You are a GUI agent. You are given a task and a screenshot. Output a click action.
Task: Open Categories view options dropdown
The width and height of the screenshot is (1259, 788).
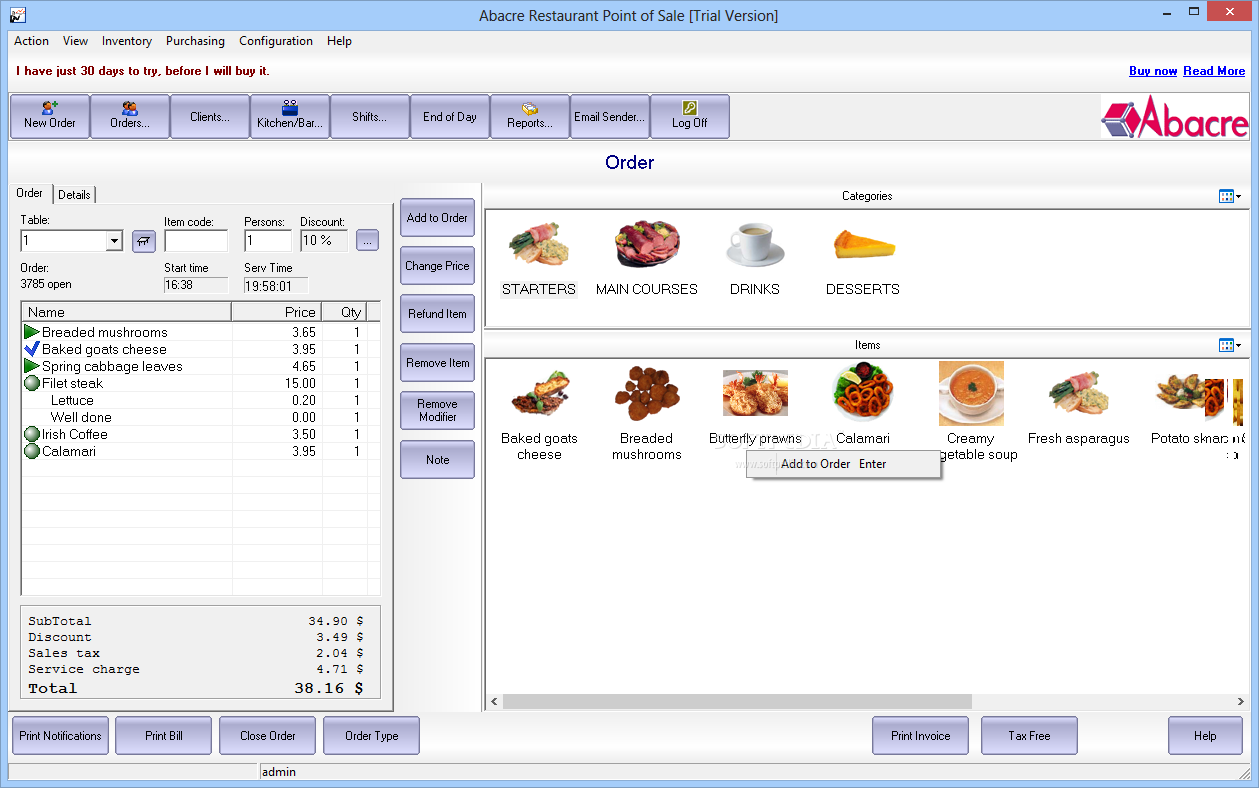click(1230, 196)
